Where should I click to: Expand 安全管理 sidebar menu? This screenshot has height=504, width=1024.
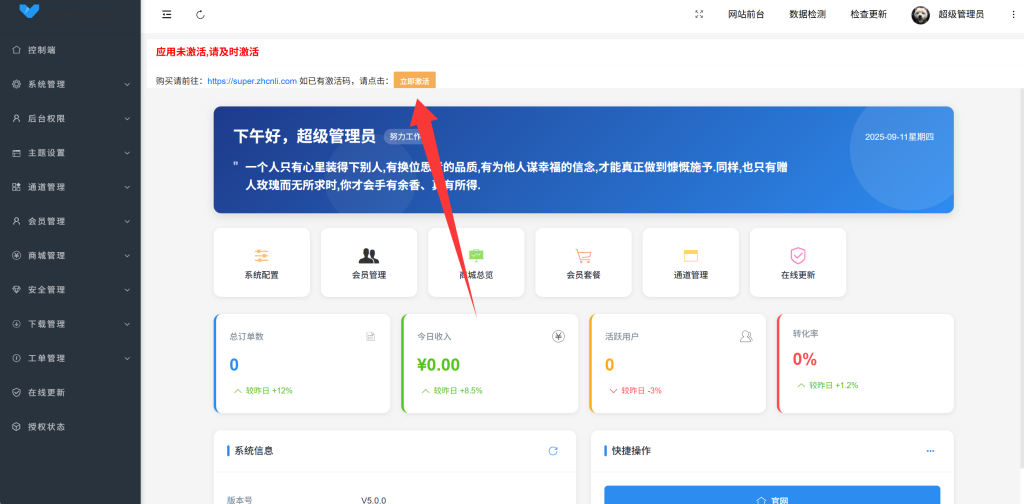(70, 290)
